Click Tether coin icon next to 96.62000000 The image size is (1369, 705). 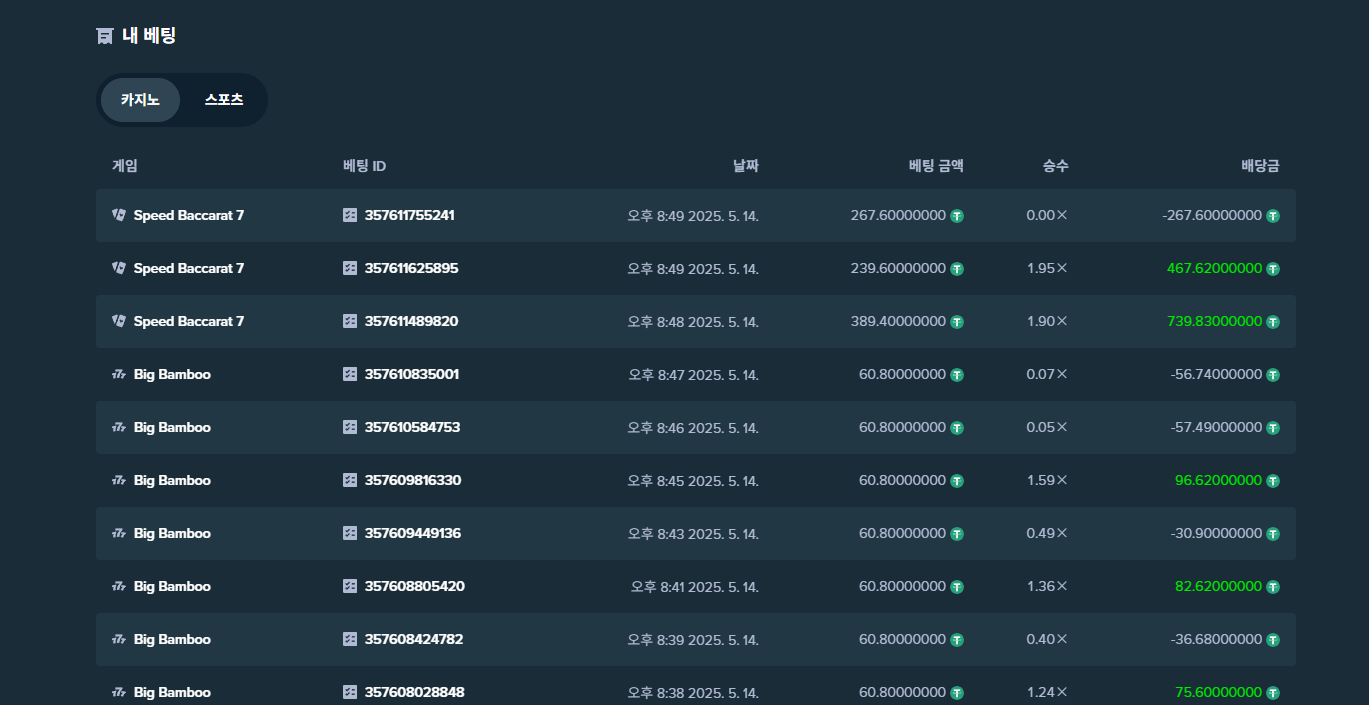tap(1273, 480)
